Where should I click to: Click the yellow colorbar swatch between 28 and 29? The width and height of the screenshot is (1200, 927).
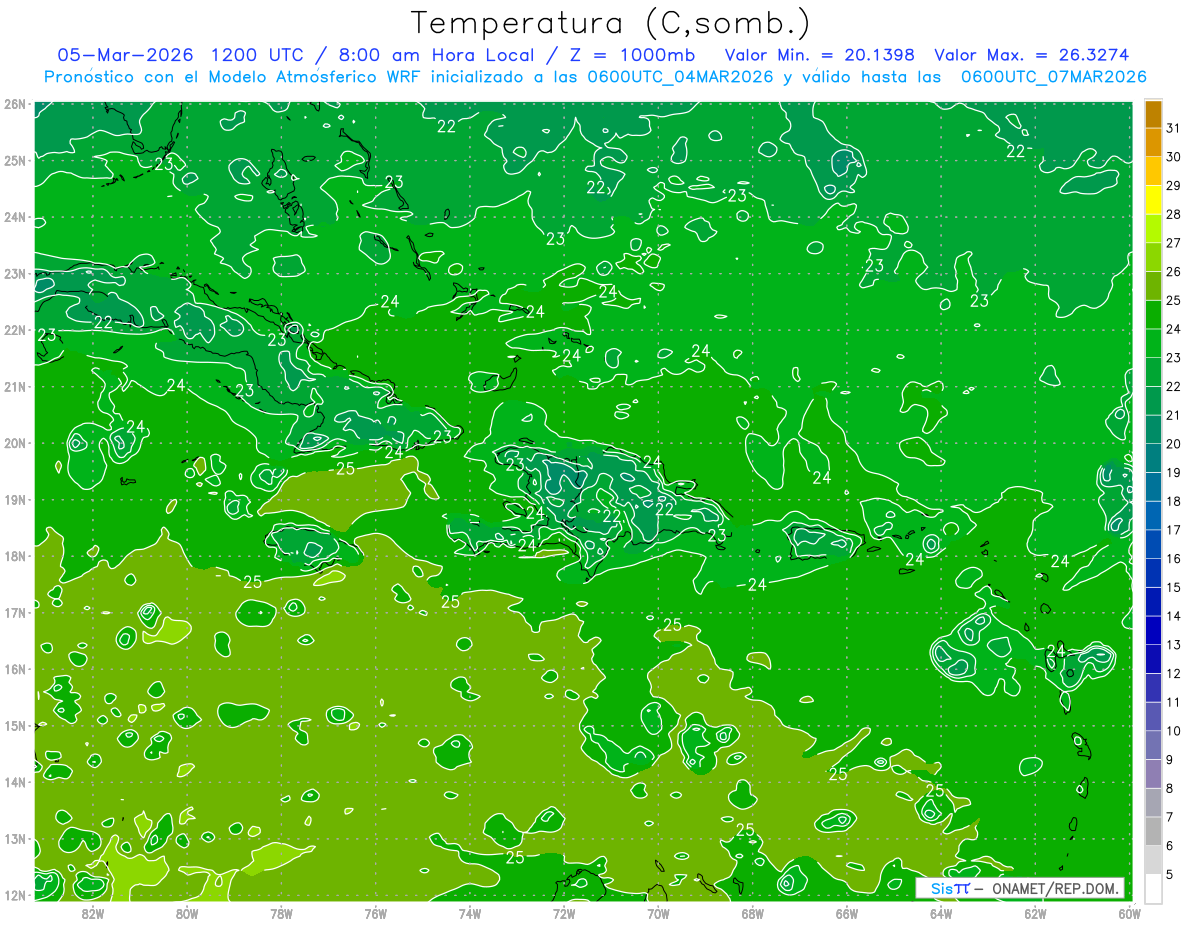click(x=1153, y=199)
